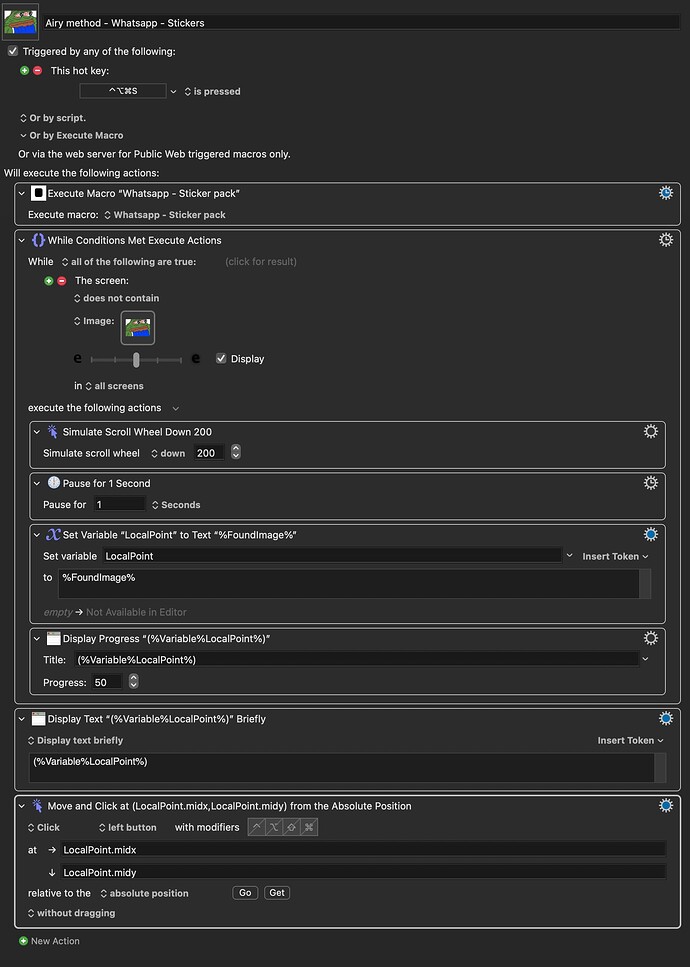Image resolution: width=690 pixels, height=967 pixels.
Task: Open the 'is pressed' hot key dropdown
Action: [210, 91]
